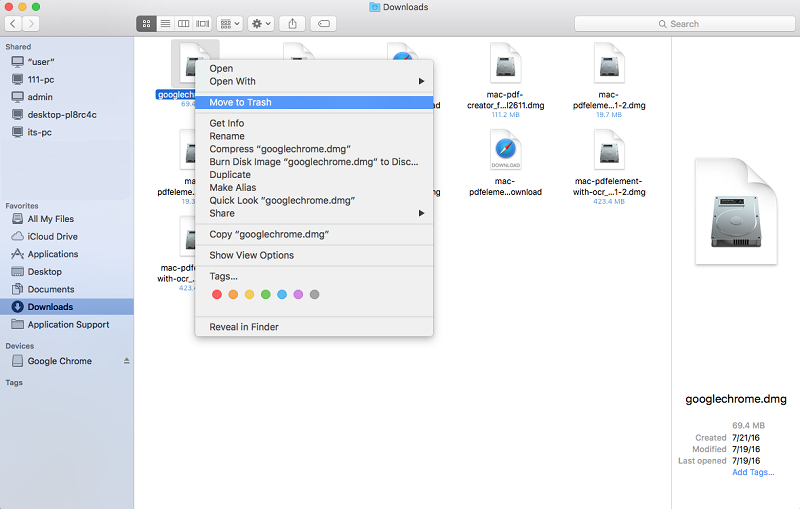Select its-pc in sidebar
Image resolution: width=800 pixels, height=509 pixels.
pos(66,132)
